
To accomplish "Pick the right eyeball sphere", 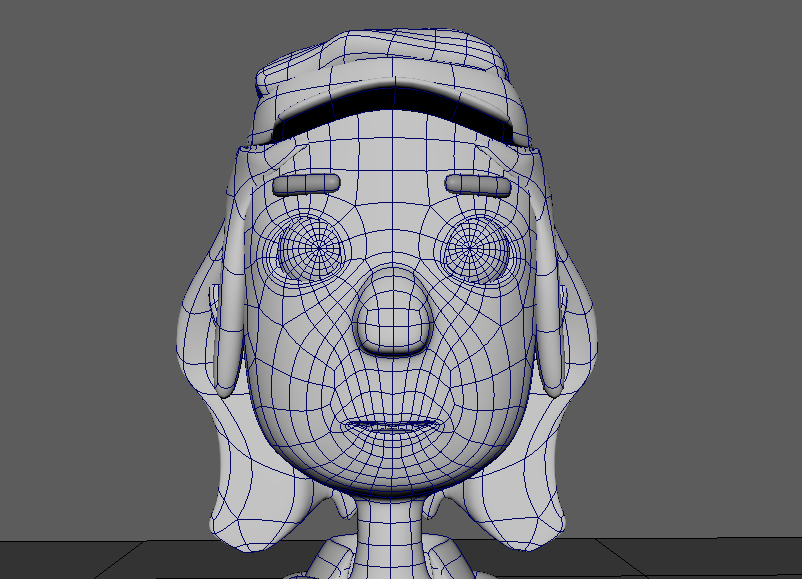I will pos(476,249).
